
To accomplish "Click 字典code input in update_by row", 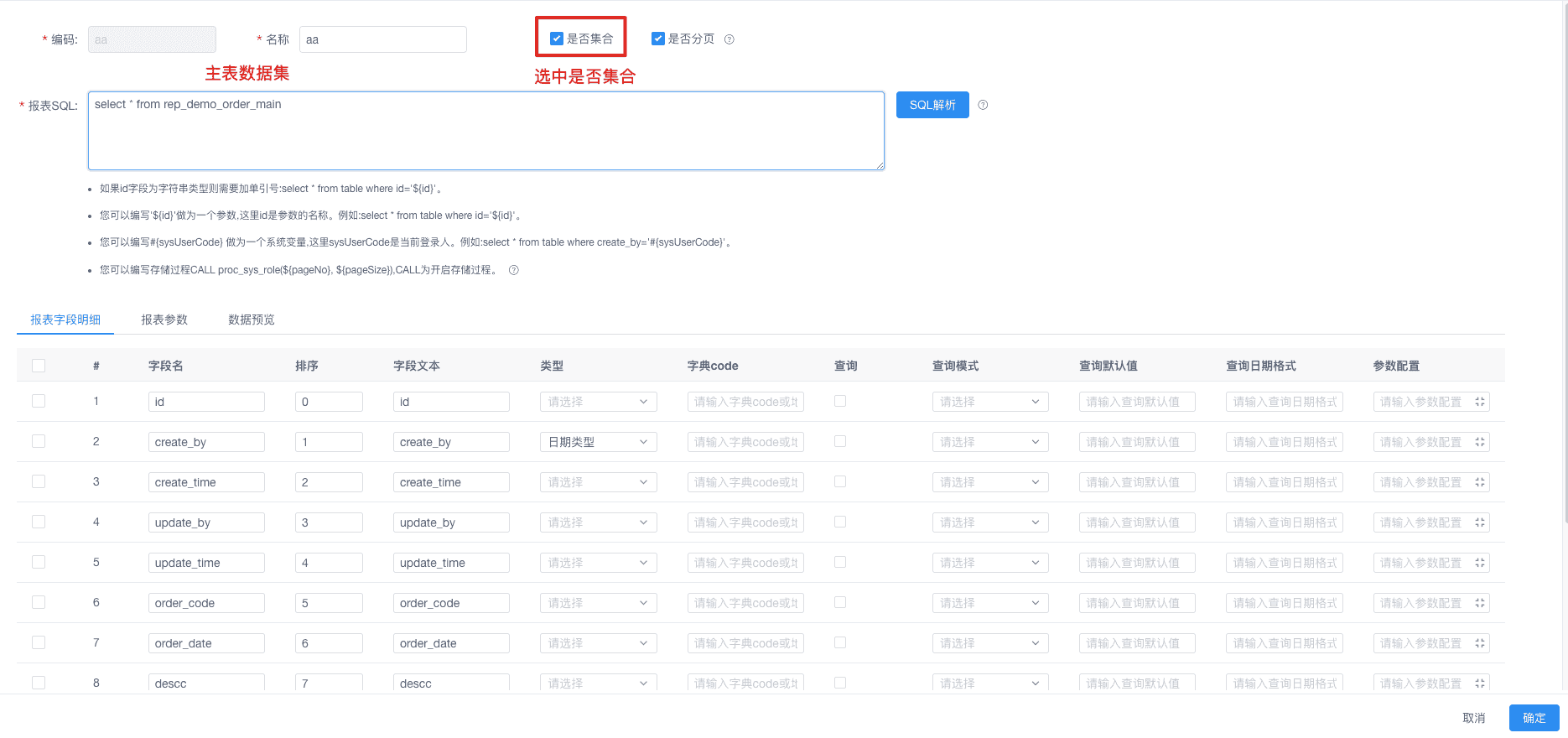I will point(745,522).
